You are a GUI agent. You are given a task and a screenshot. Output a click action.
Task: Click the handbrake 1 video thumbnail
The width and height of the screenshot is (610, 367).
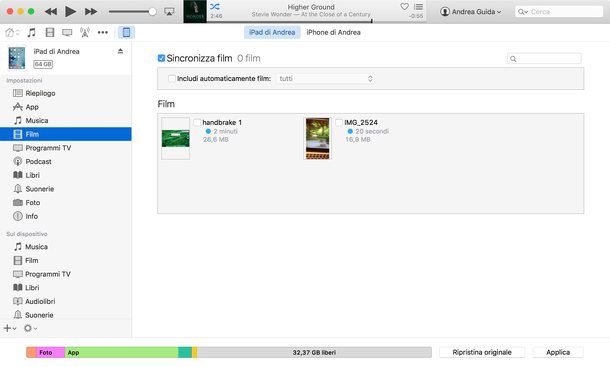pyautogui.click(x=175, y=139)
